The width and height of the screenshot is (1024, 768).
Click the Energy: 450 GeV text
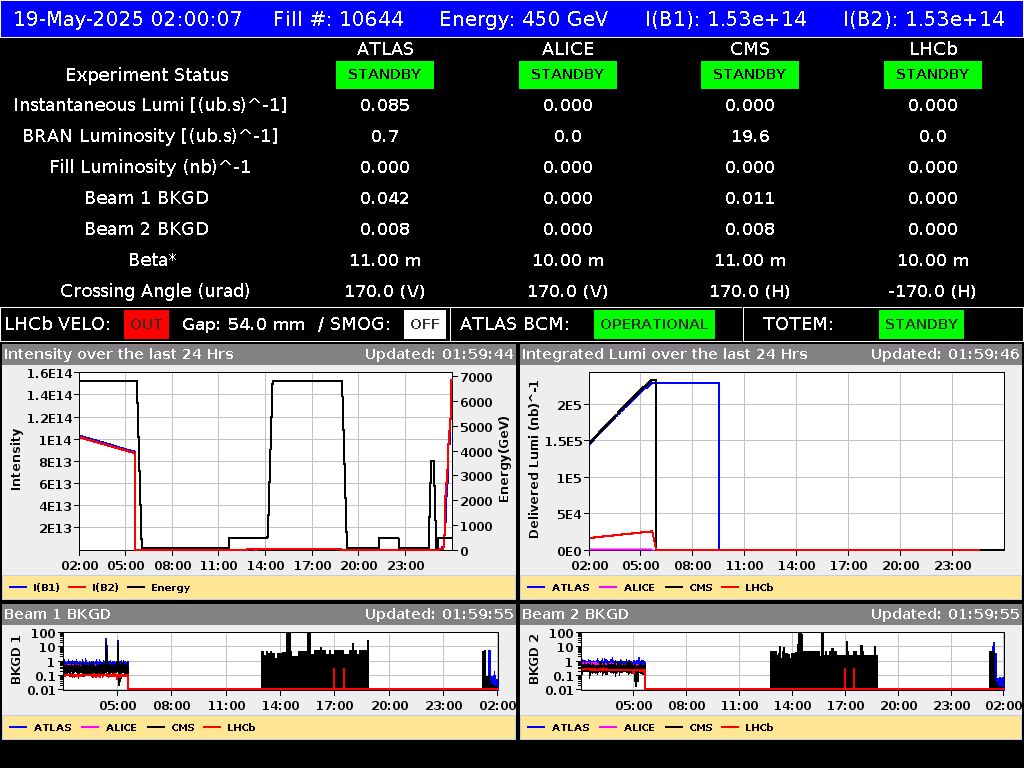pos(524,18)
